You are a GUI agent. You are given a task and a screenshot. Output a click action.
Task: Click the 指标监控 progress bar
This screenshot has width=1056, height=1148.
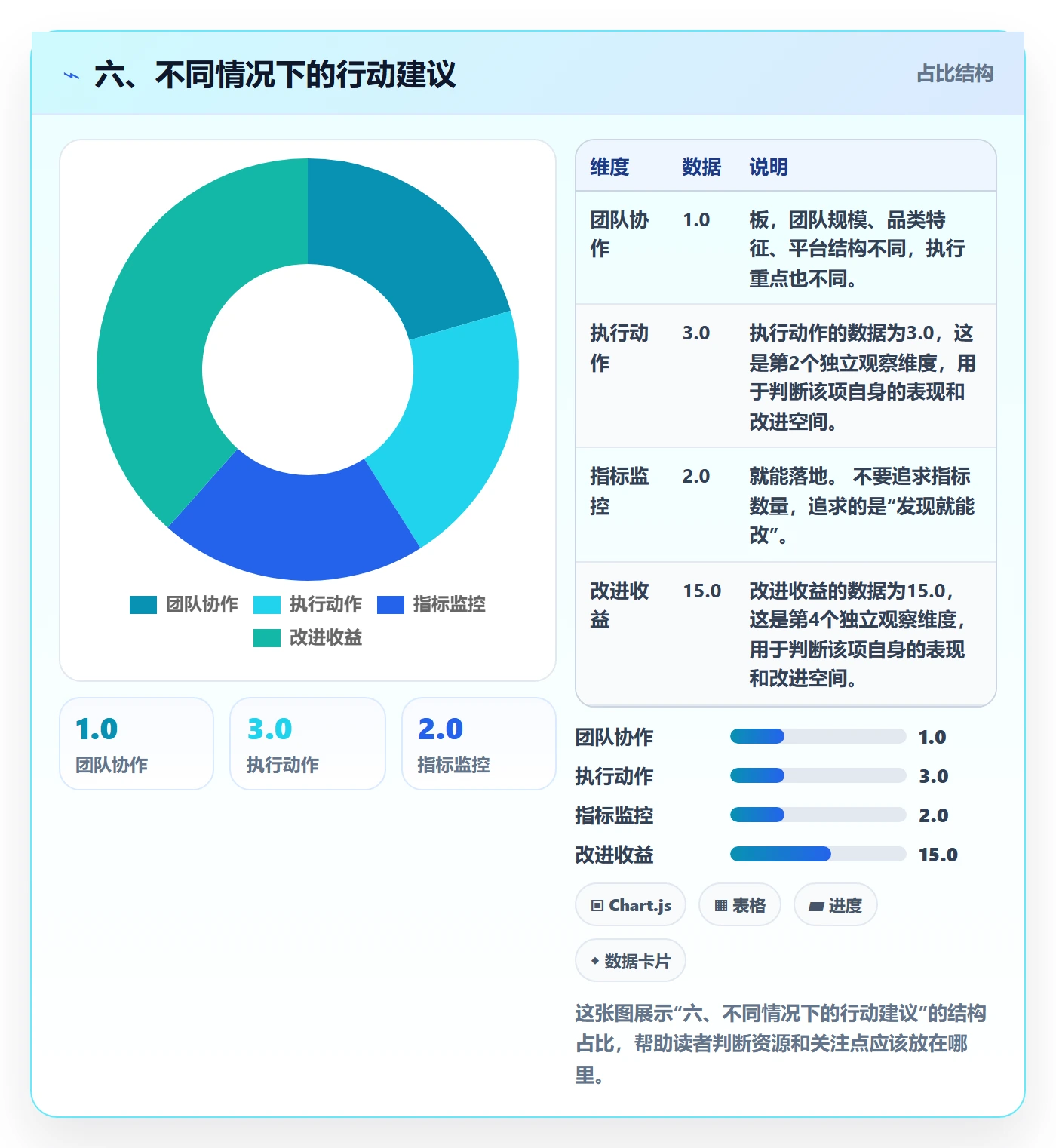818,815
